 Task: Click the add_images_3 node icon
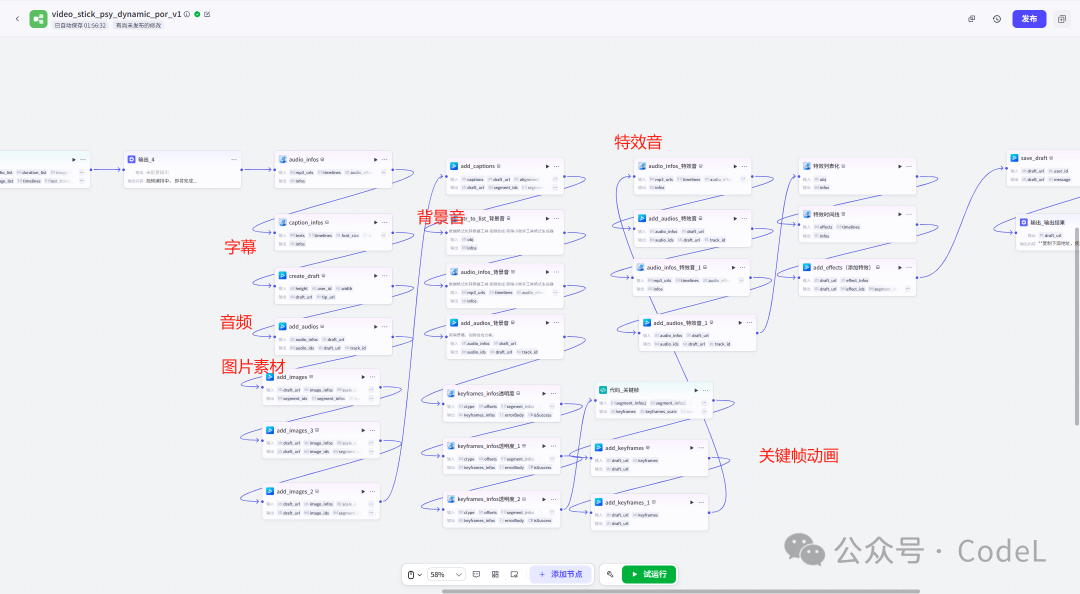click(270, 430)
